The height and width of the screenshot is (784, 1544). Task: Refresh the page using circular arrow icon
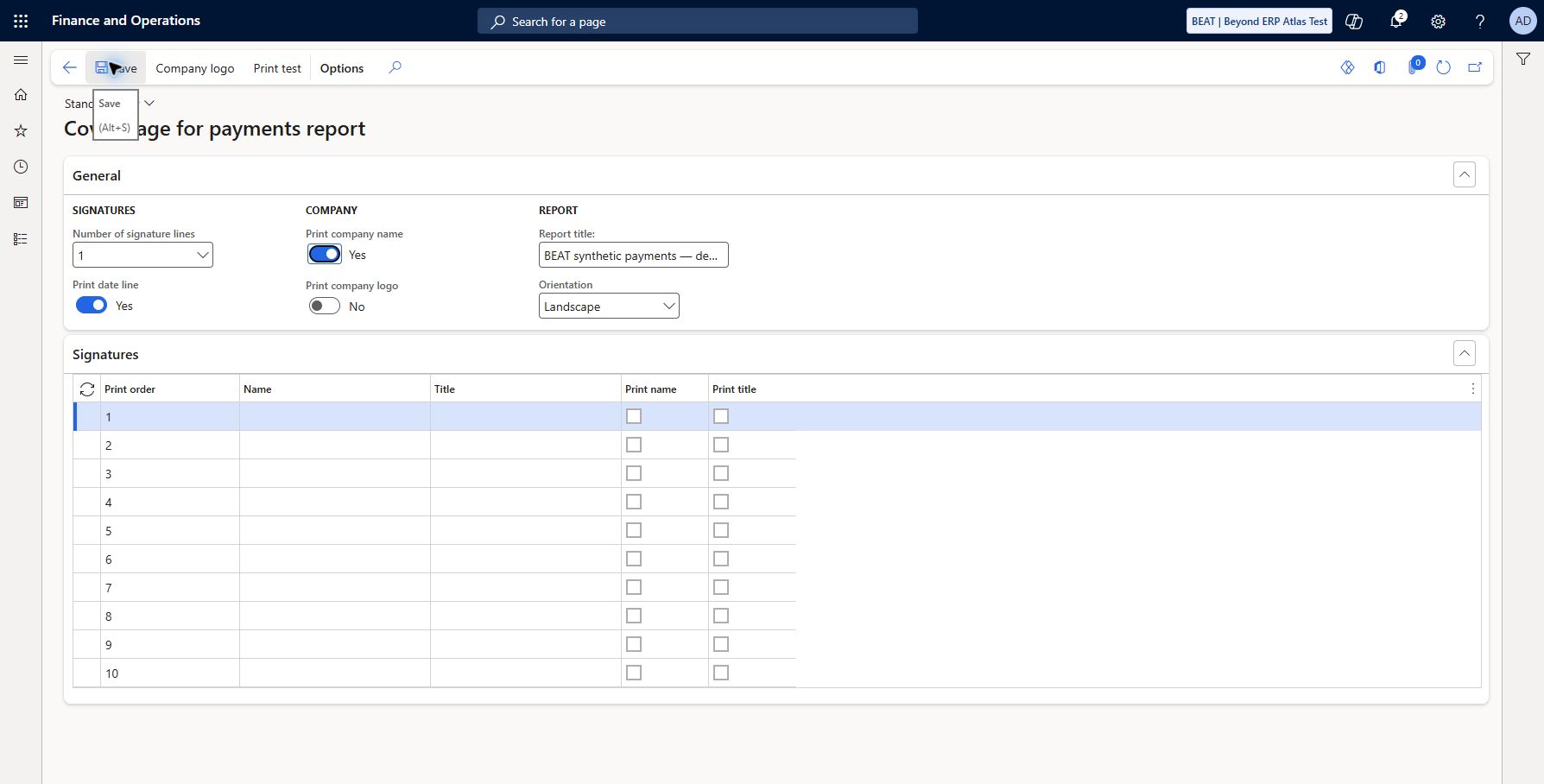[1443, 67]
